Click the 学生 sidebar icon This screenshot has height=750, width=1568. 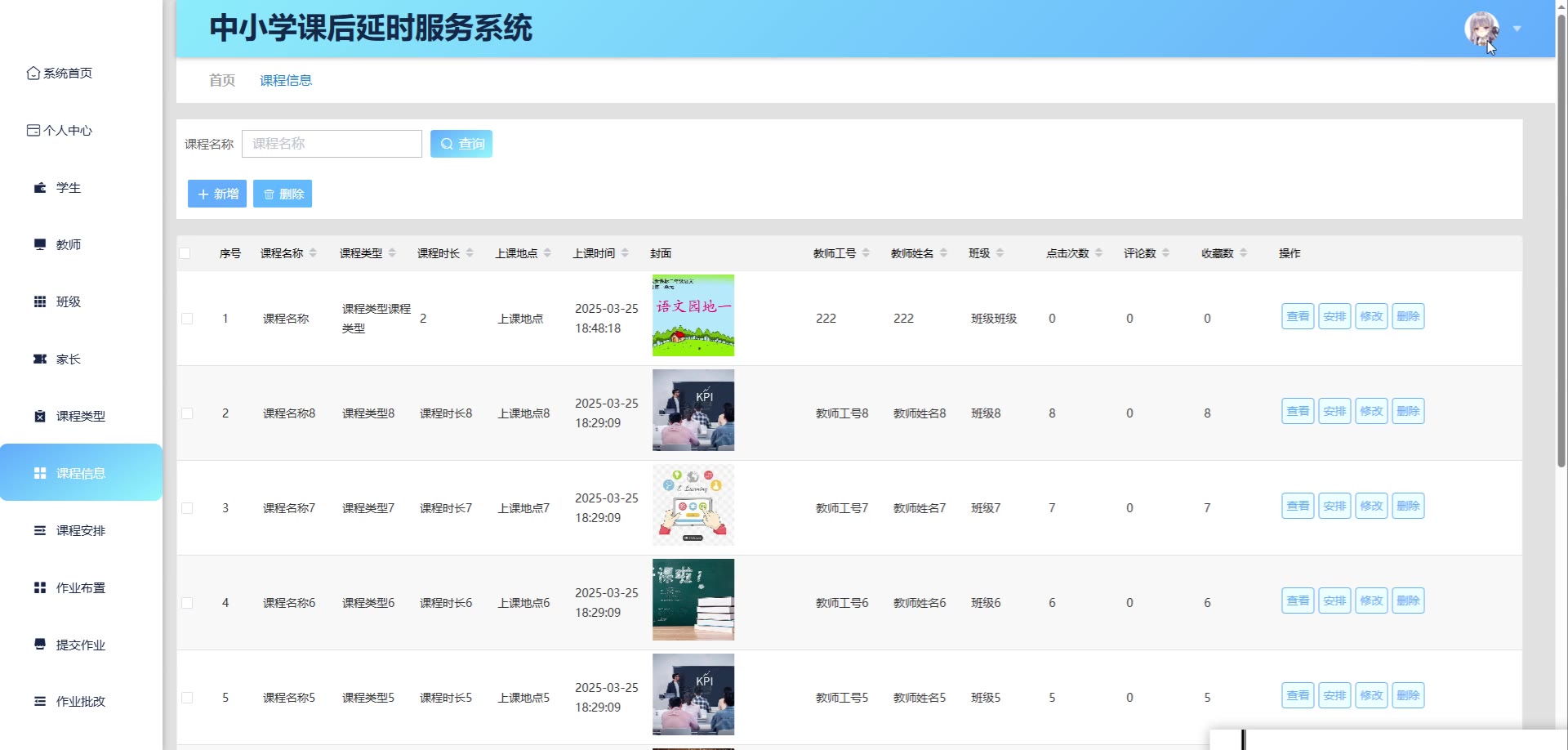tap(40, 188)
